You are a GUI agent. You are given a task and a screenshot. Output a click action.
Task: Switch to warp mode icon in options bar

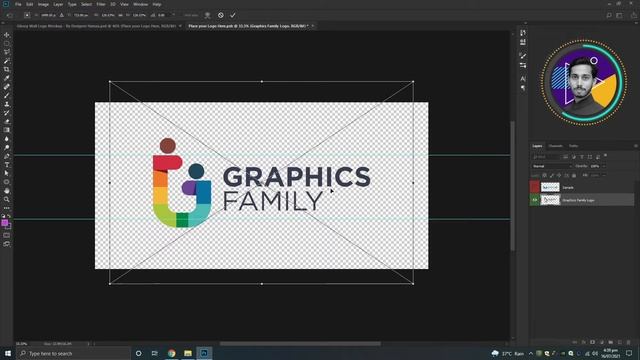(207, 15)
